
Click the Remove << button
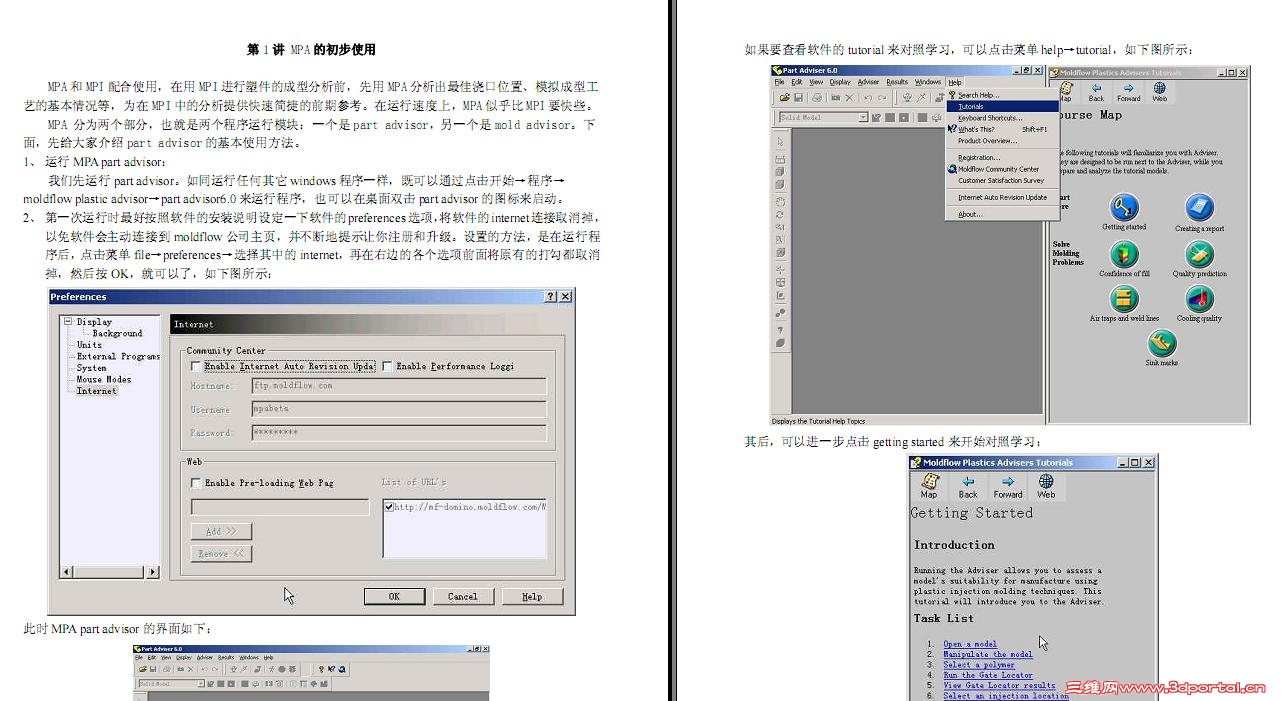click(221, 553)
